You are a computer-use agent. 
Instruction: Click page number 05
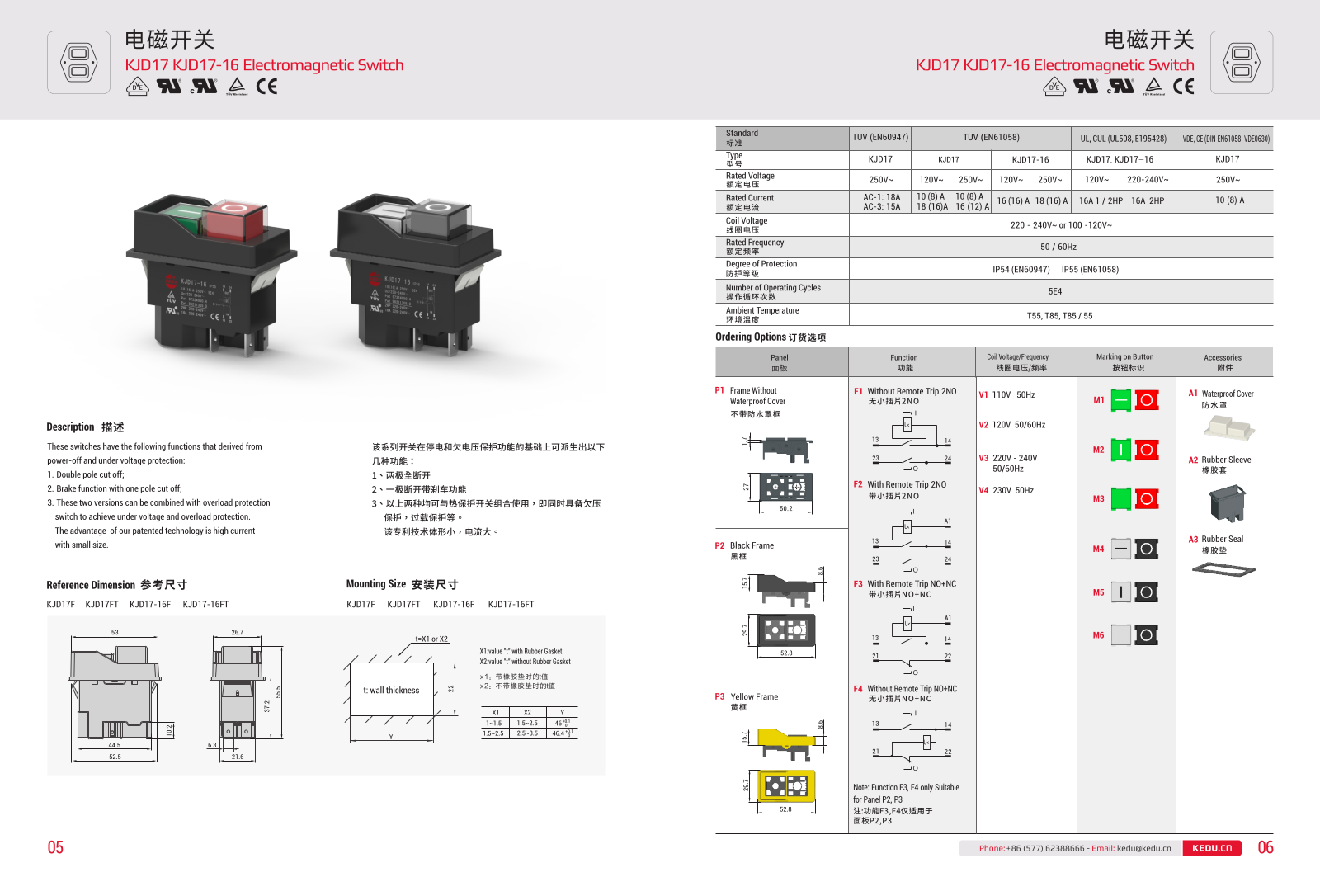[x=55, y=847]
